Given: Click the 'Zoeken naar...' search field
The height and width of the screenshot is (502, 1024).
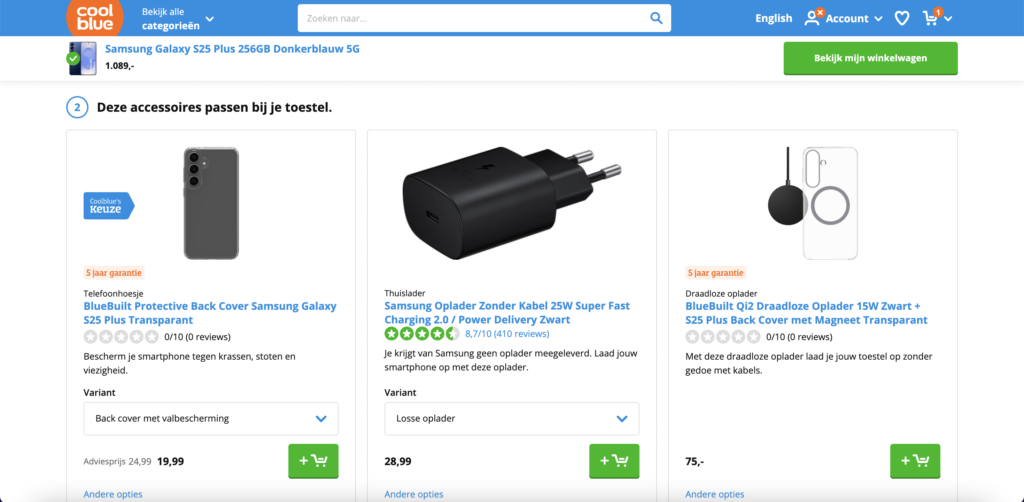Looking at the screenshot, I should (x=470, y=18).
